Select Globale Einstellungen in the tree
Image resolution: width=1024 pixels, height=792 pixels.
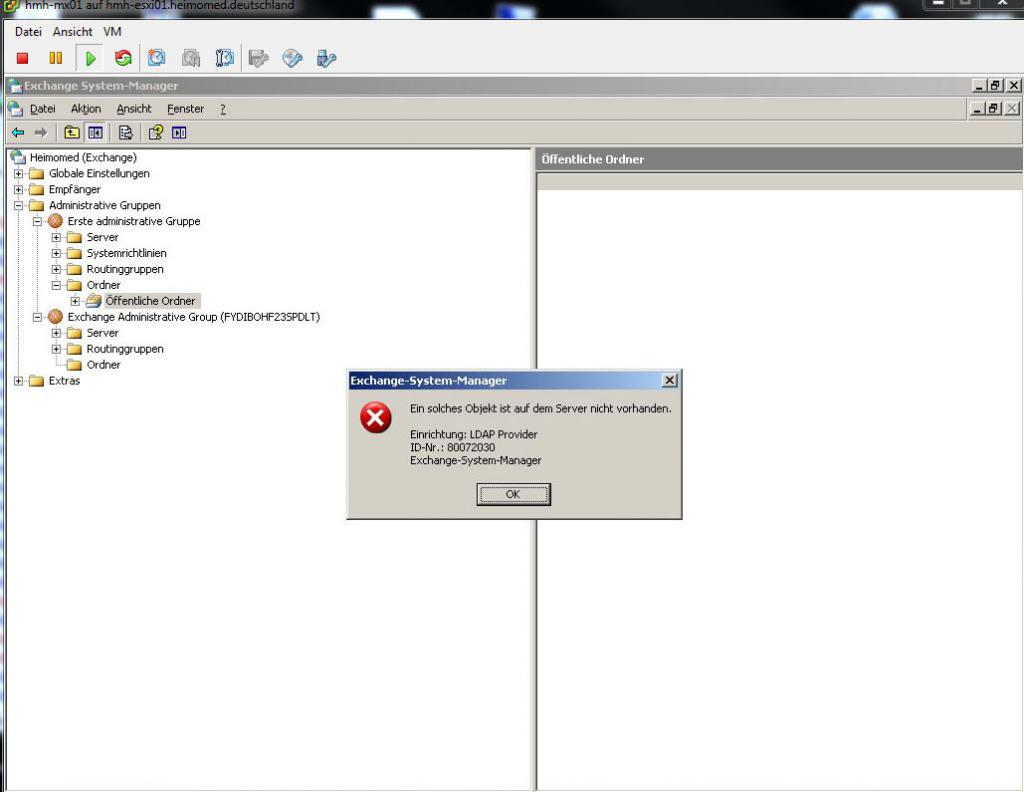point(99,173)
